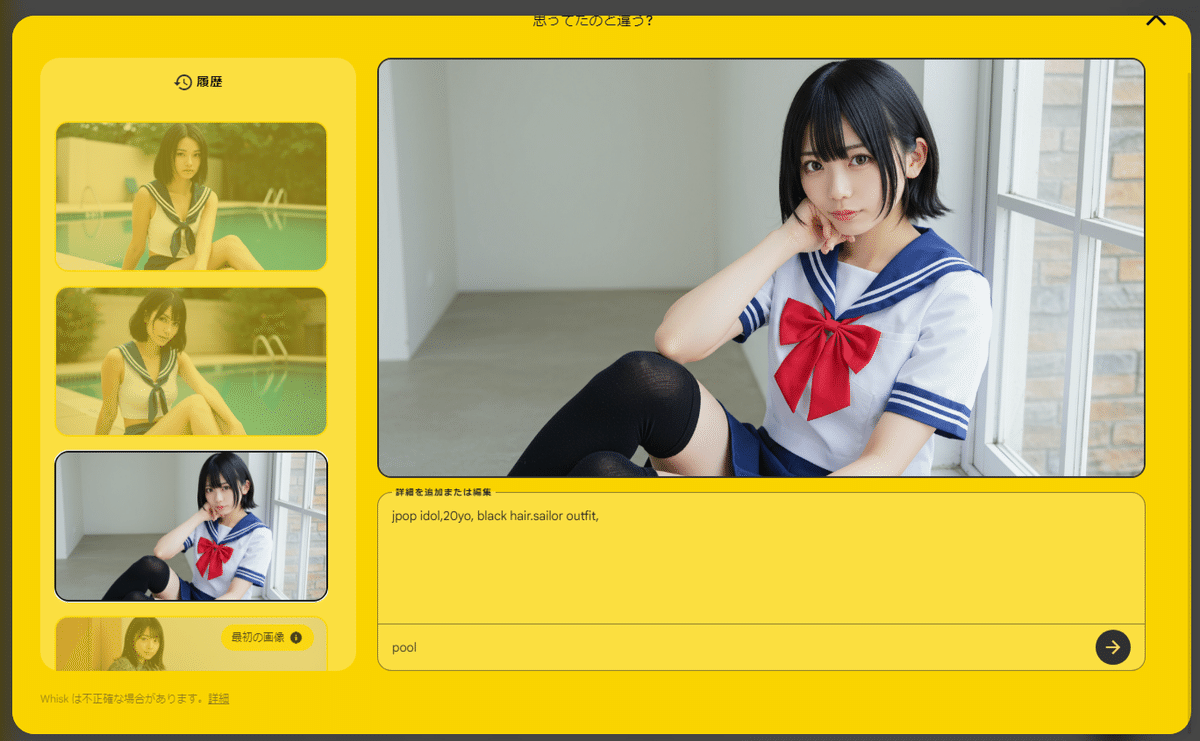Image resolution: width=1200 pixels, height=741 pixels.
Task: Click the clock icon beside 履歴
Action: (x=182, y=82)
